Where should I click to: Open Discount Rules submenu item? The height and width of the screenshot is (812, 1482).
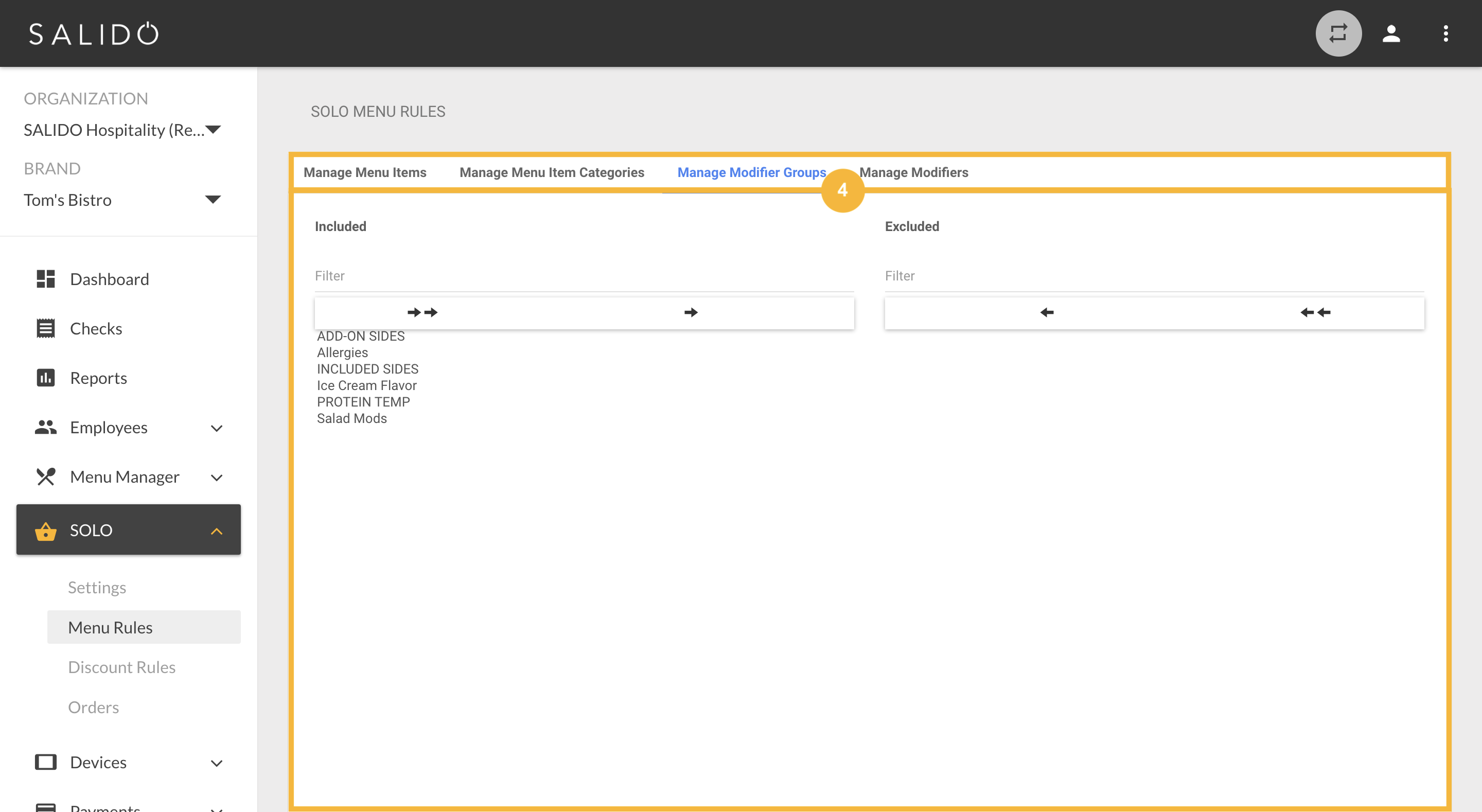tap(121, 667)
